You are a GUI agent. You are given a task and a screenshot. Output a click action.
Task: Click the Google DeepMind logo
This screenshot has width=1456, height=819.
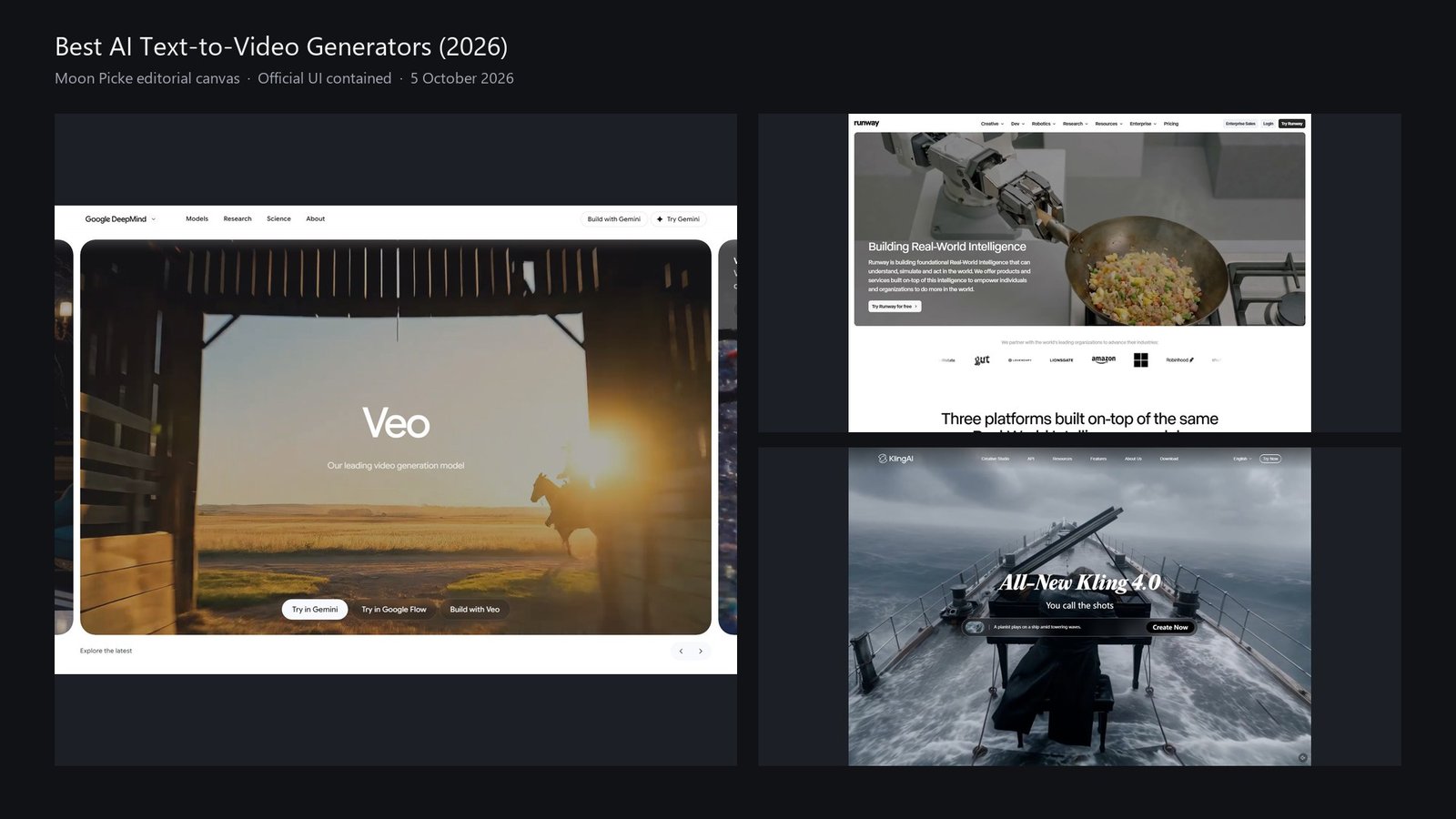116,219
